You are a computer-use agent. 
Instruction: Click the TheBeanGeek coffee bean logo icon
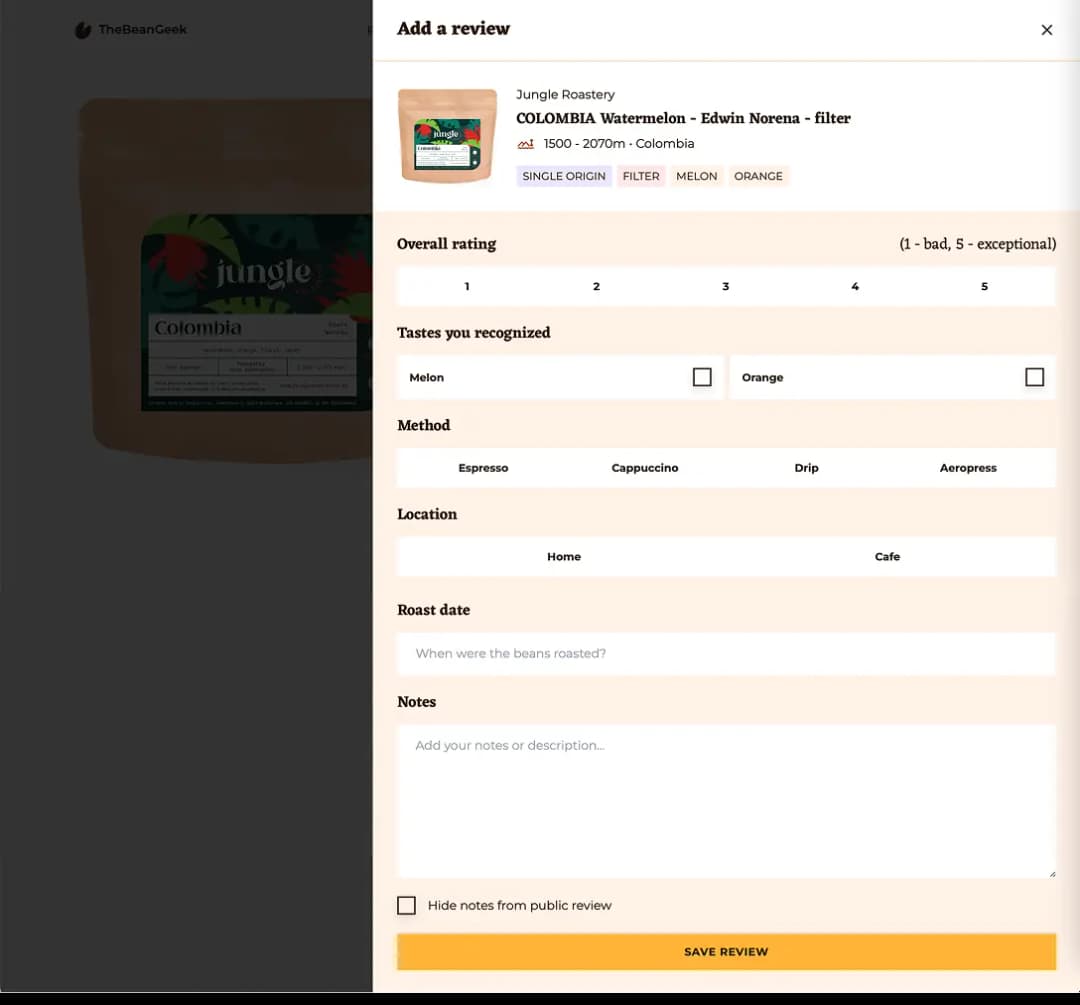pyautogui.click(x=81, y=30)
